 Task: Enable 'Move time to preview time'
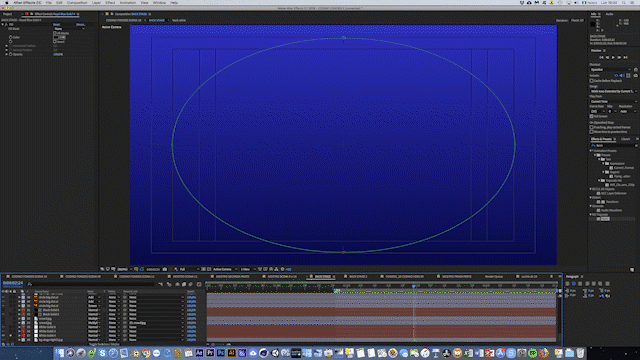point(591,132)
